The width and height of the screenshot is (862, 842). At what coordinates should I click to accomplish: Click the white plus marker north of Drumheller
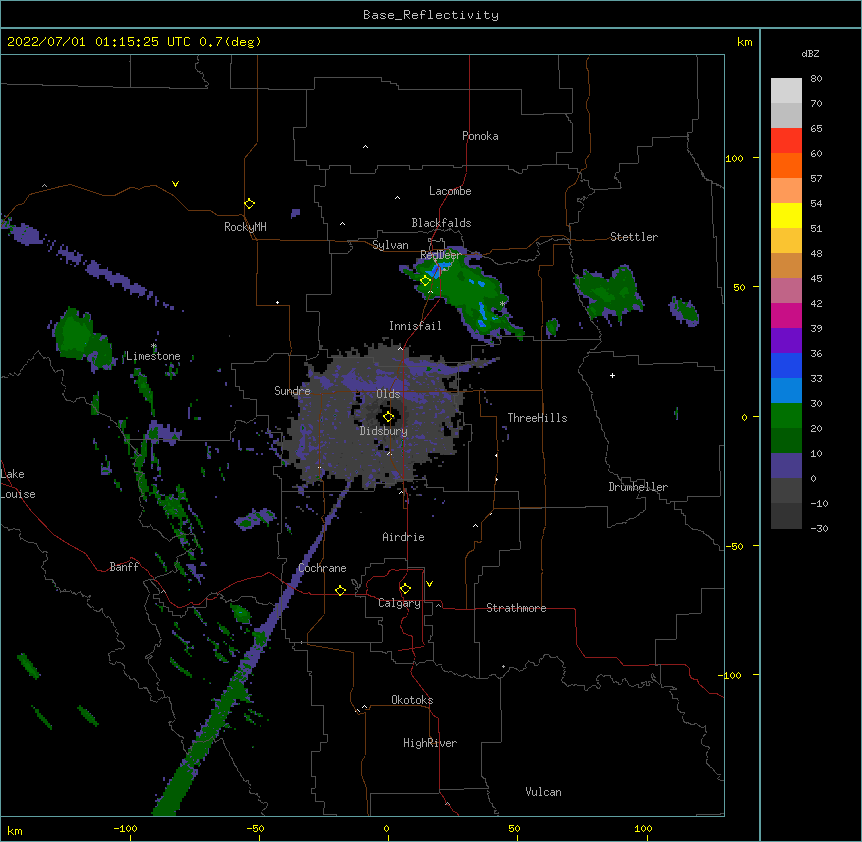[612, 375]
